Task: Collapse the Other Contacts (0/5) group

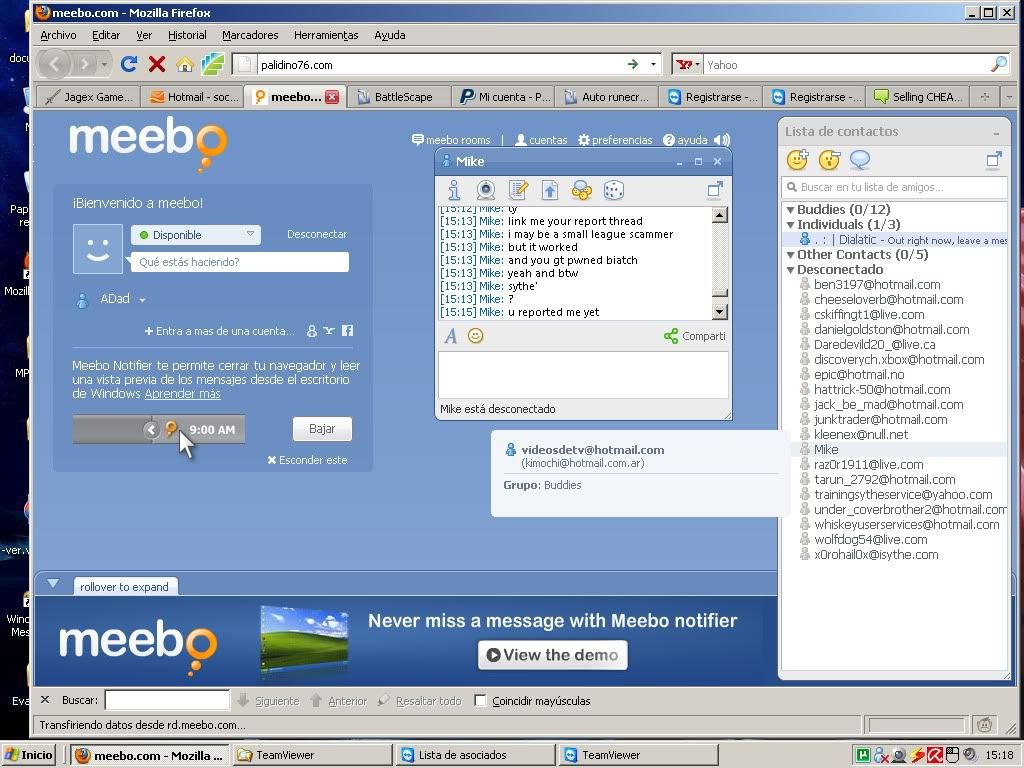Action: [x=790, y=255]
